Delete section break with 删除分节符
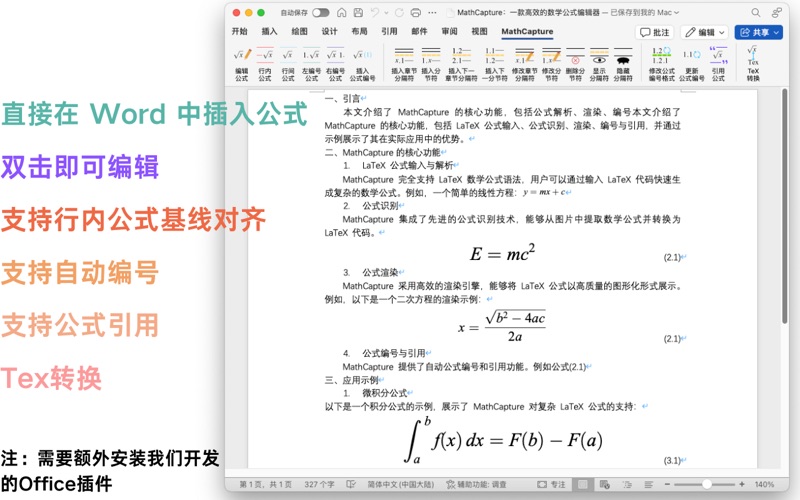Viewport: 800px width, 500px height. point(575,64)
